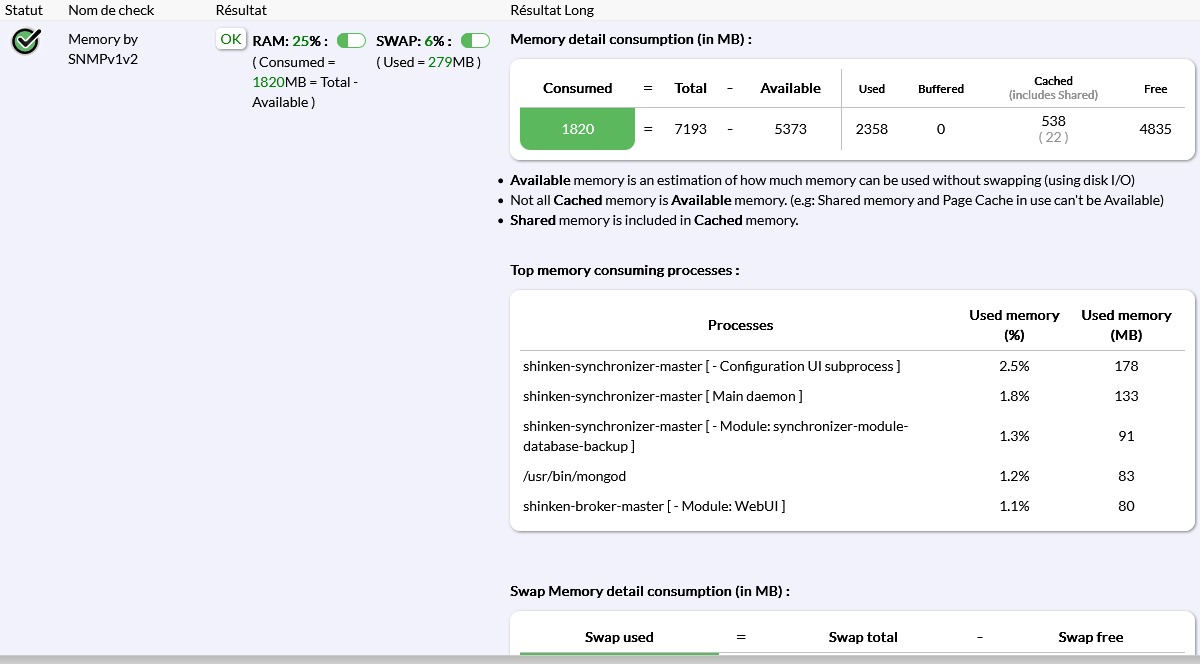Open the Memory by SNMPv1v2 check name
Screen dimensions: 1200x664
[x=103, y=49]
